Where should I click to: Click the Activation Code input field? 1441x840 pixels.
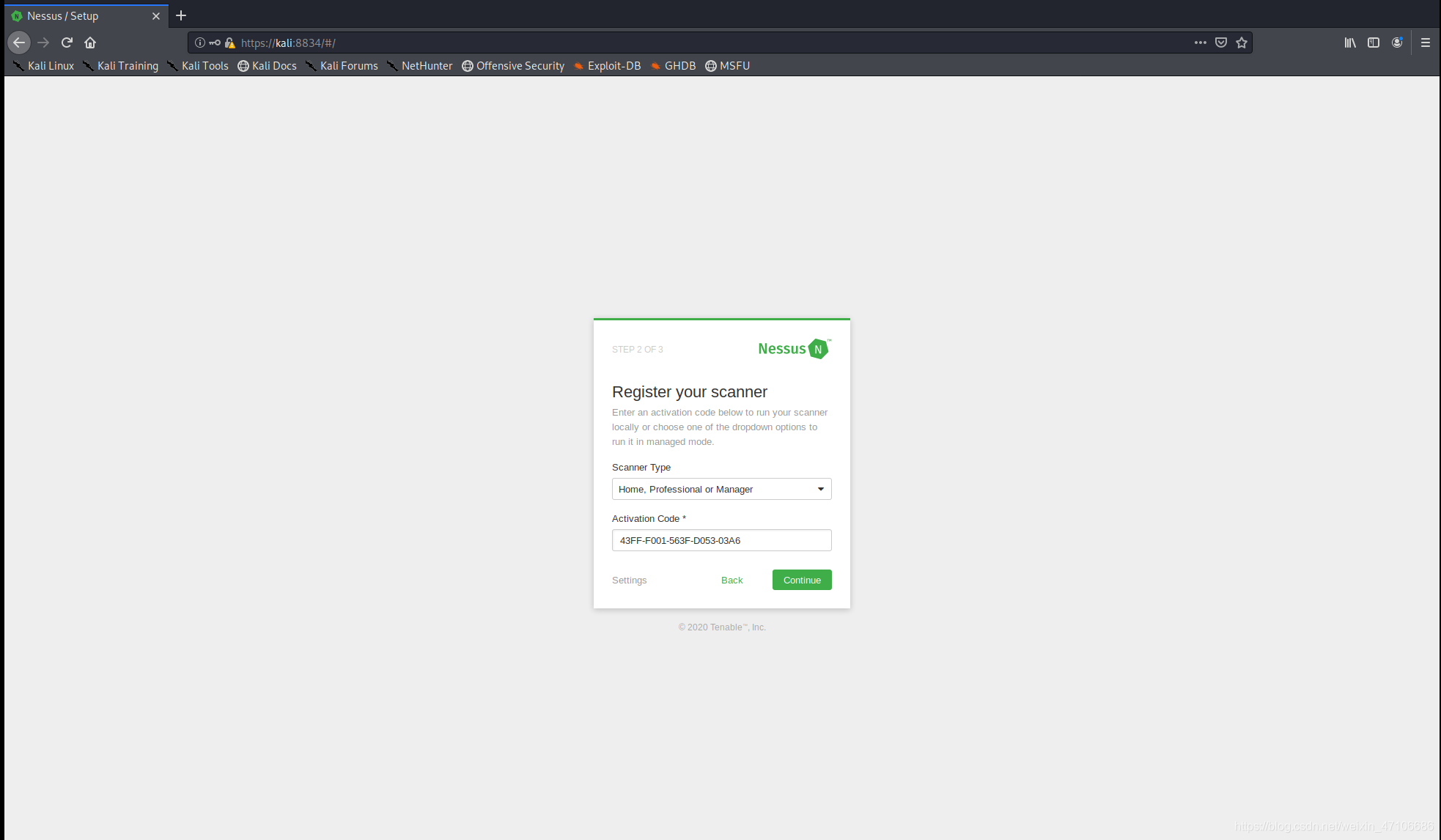(721, 540)
